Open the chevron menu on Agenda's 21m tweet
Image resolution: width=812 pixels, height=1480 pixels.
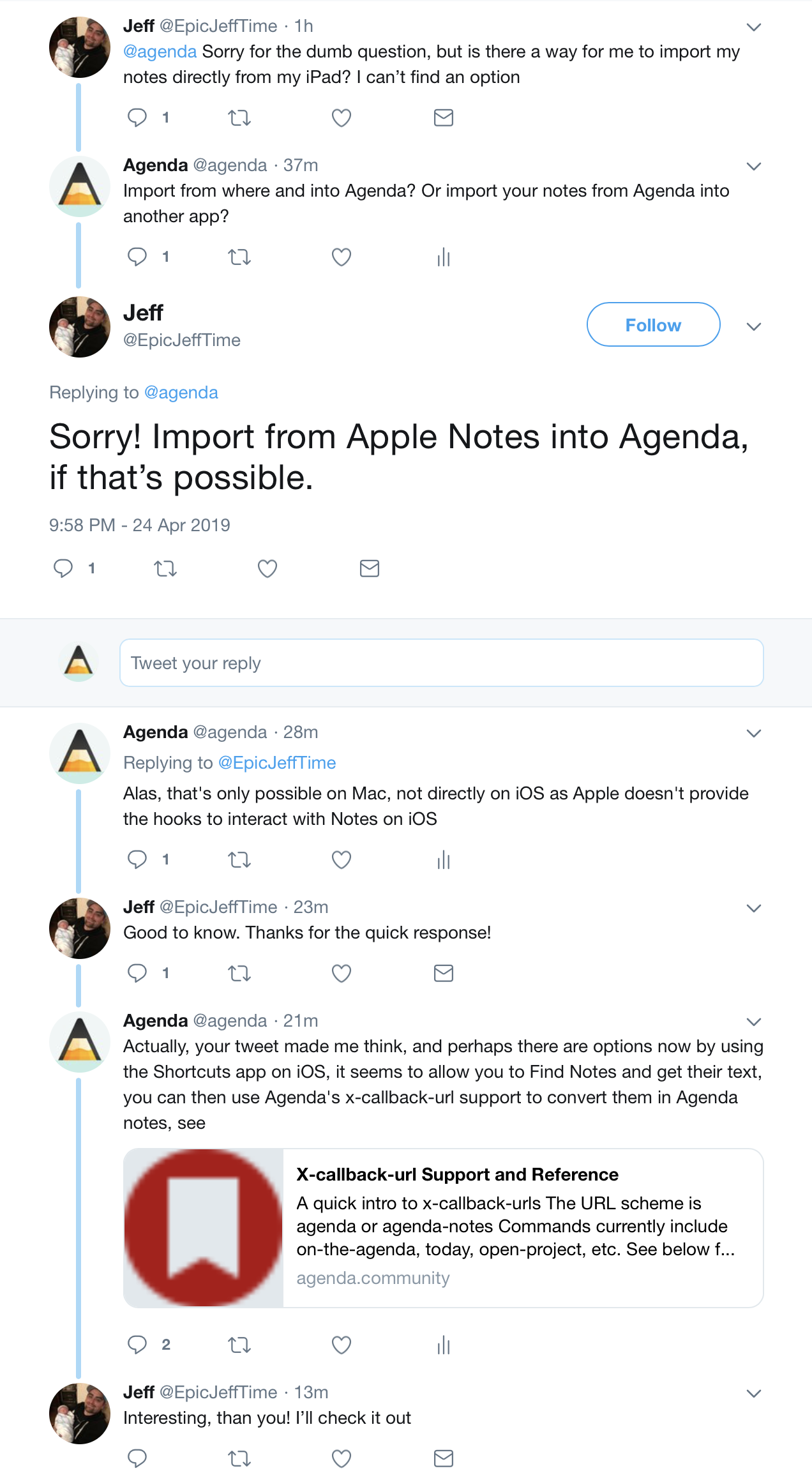pos(754,1022)
